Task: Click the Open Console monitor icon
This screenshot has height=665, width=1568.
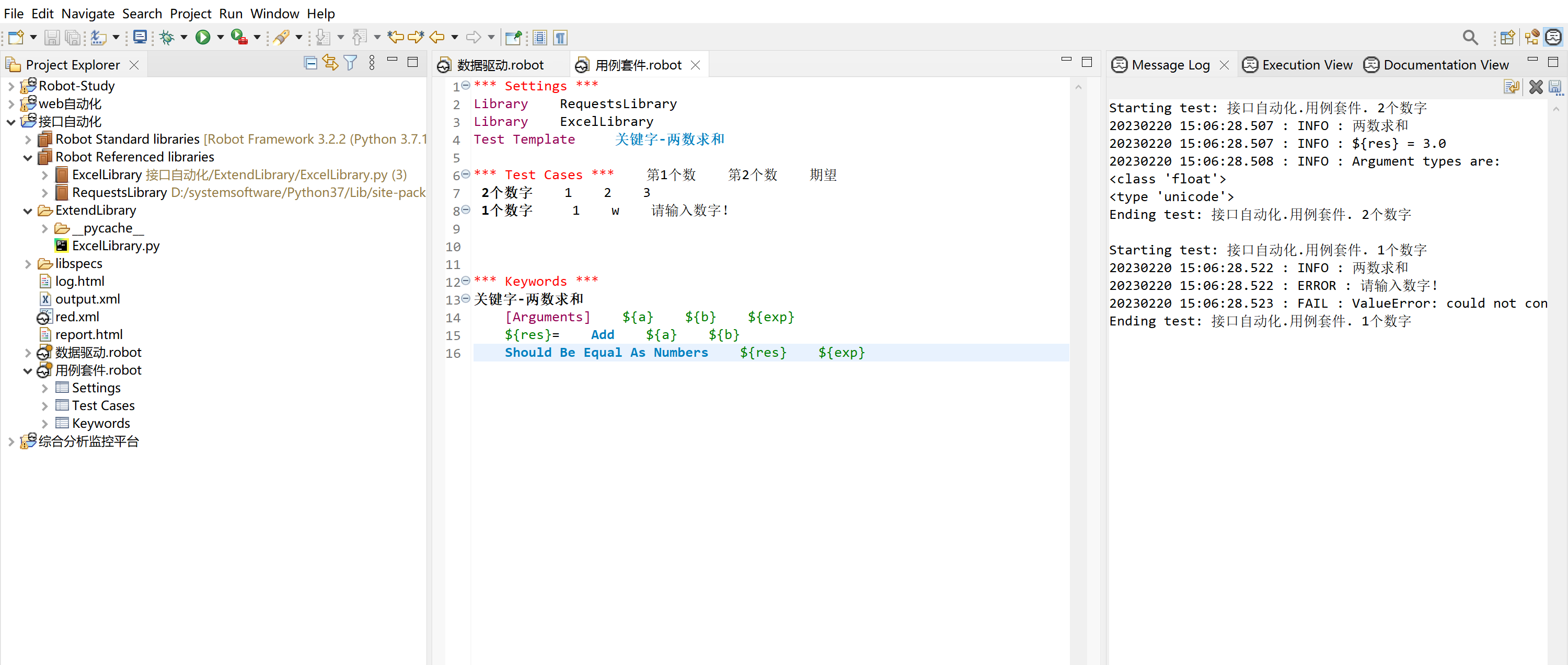Action: (140, 38)
